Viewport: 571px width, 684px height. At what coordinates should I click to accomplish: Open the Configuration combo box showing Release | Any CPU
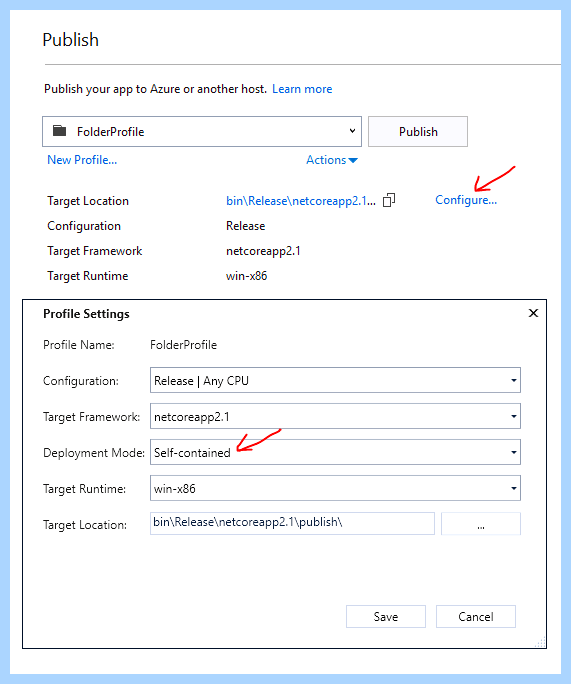point(335,380)
